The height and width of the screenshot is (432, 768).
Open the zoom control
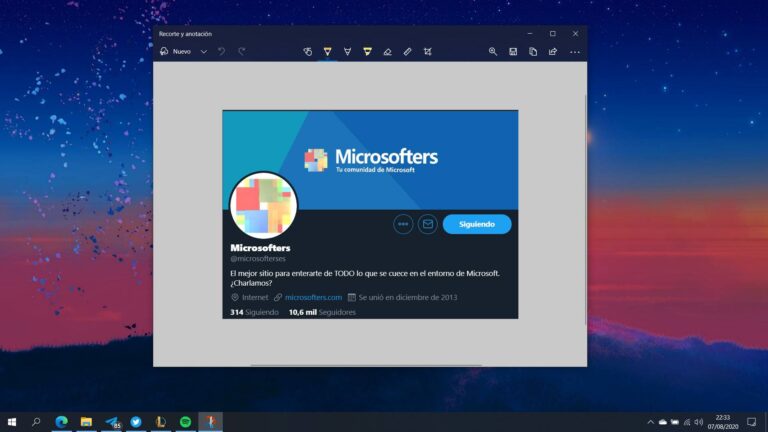pos(493,51)
